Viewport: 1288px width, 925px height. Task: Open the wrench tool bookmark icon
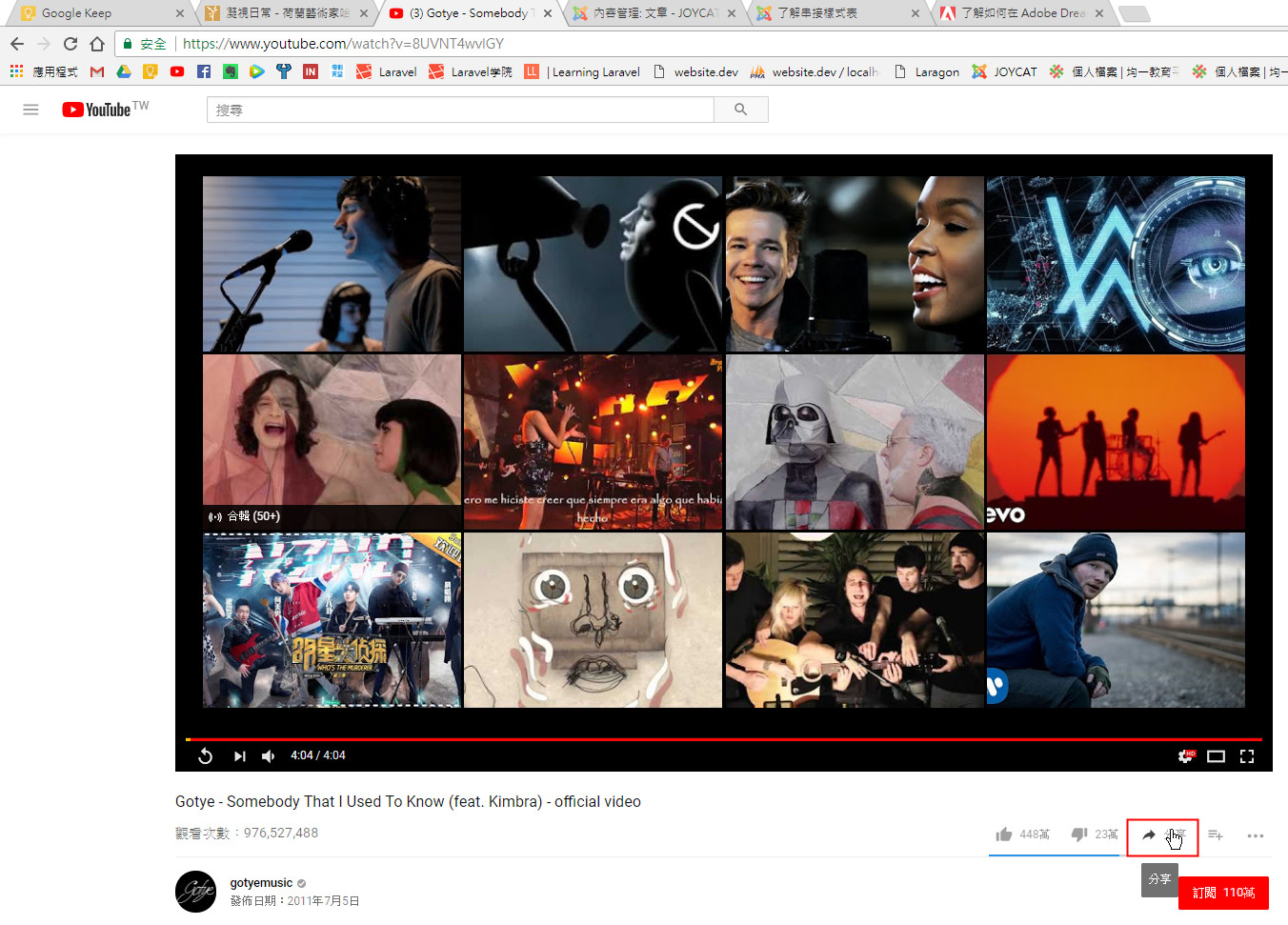point(284,71)
